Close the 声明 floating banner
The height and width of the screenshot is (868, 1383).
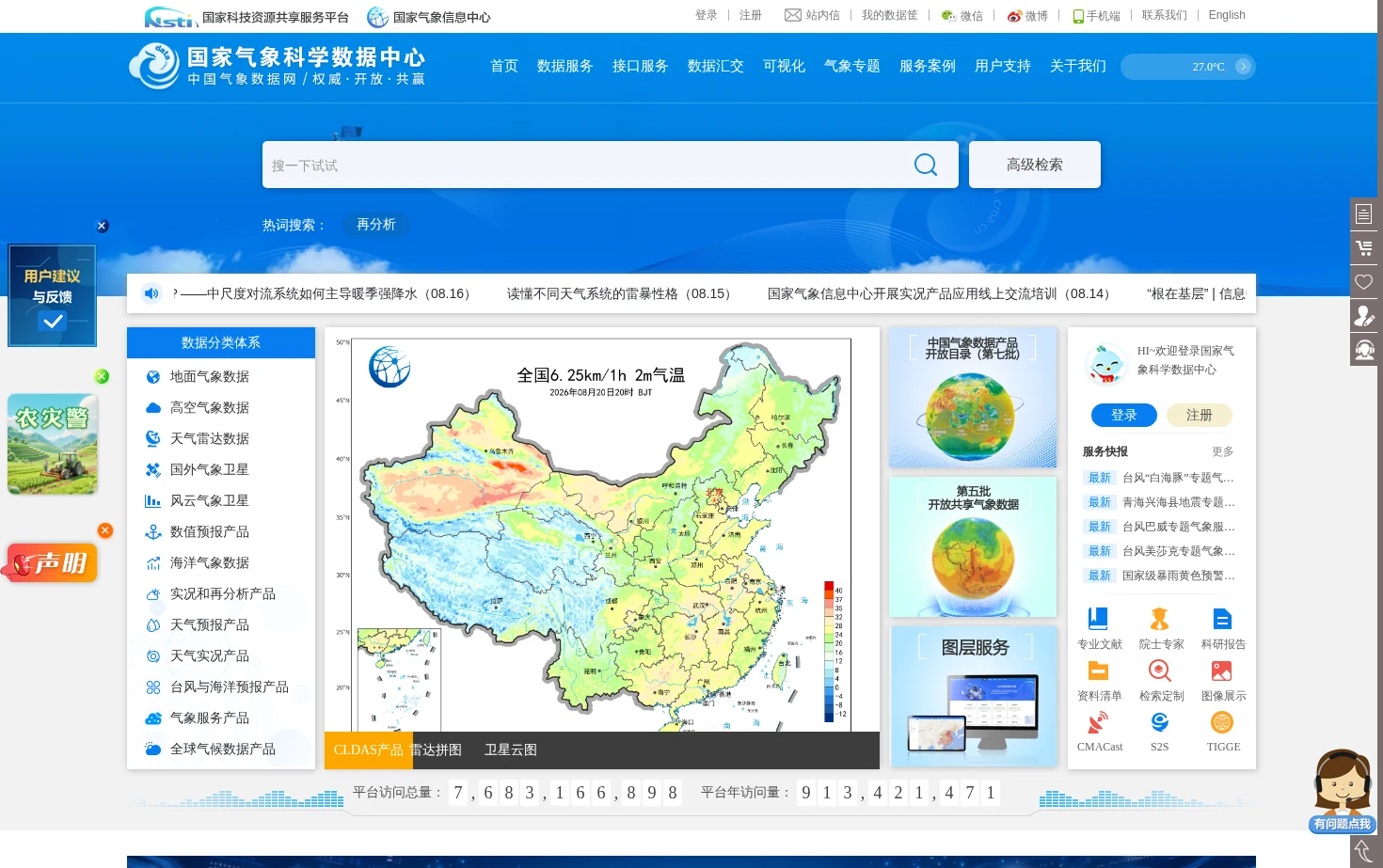[105, 530]
